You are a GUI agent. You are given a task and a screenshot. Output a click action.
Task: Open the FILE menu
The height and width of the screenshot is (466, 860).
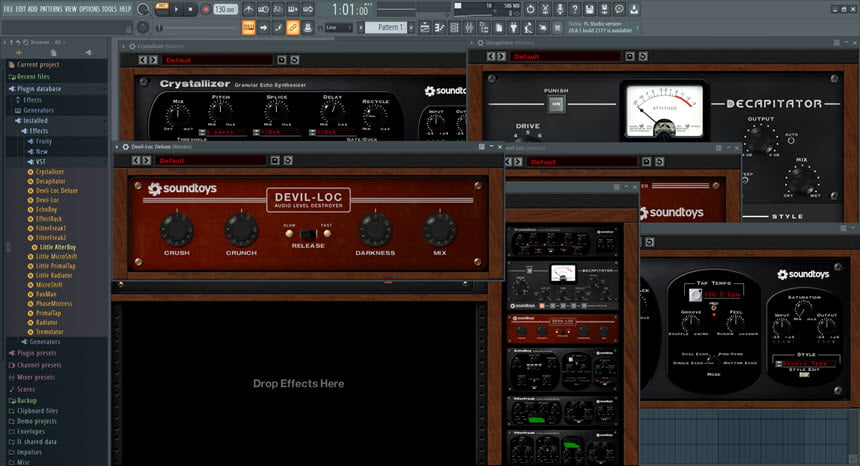pyautogui.click(x=8, y=9)
